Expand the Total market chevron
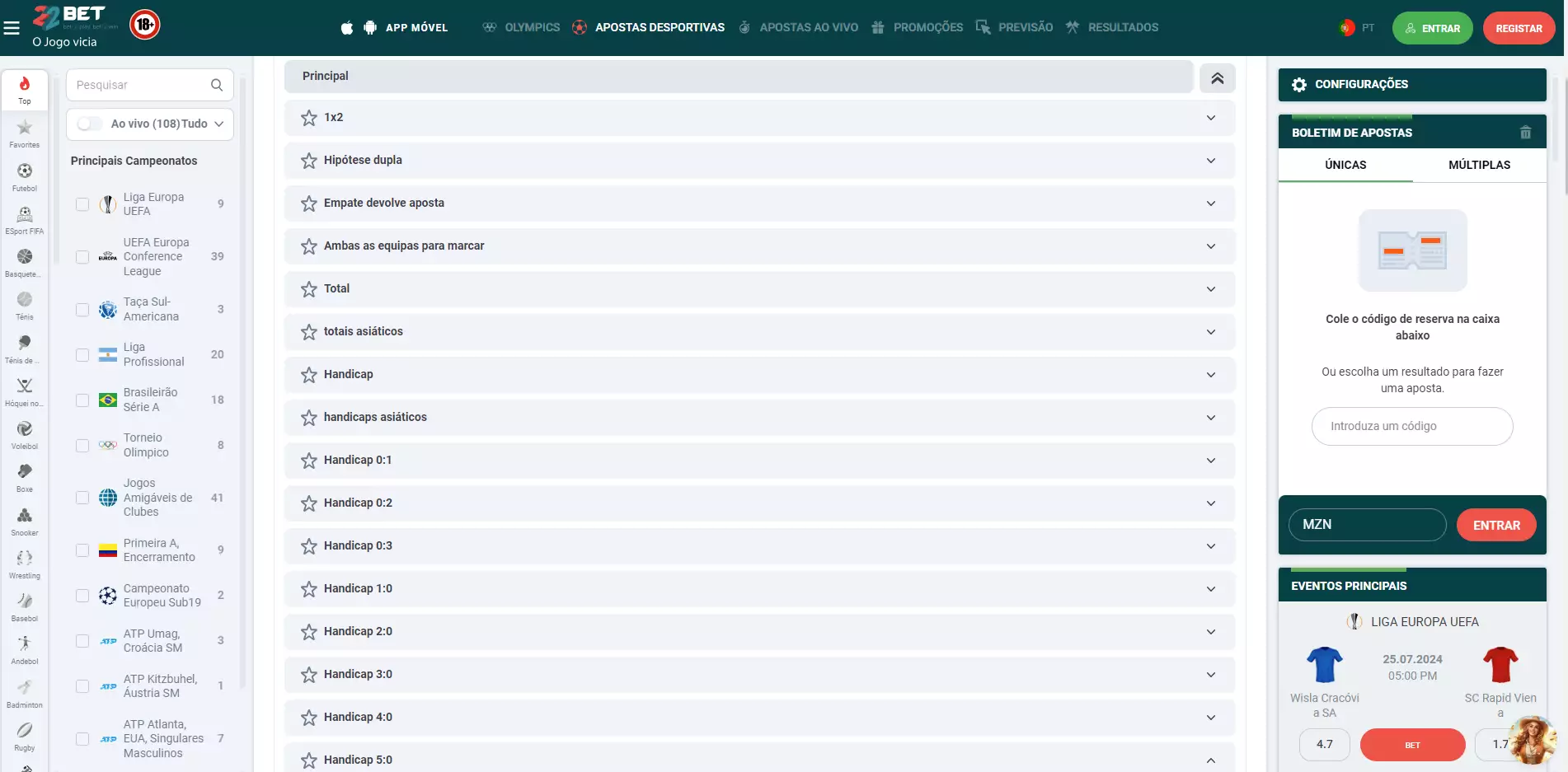This screenshot has height=772, width=1568. [1210, 289]
